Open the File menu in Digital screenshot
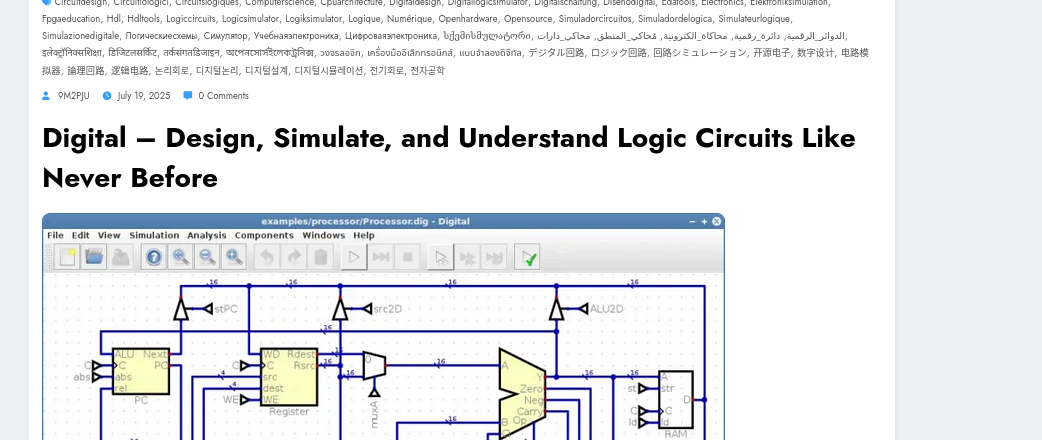Image resolution: width=1042 pixels, height=440 pixels. click(x=55, y=235)
